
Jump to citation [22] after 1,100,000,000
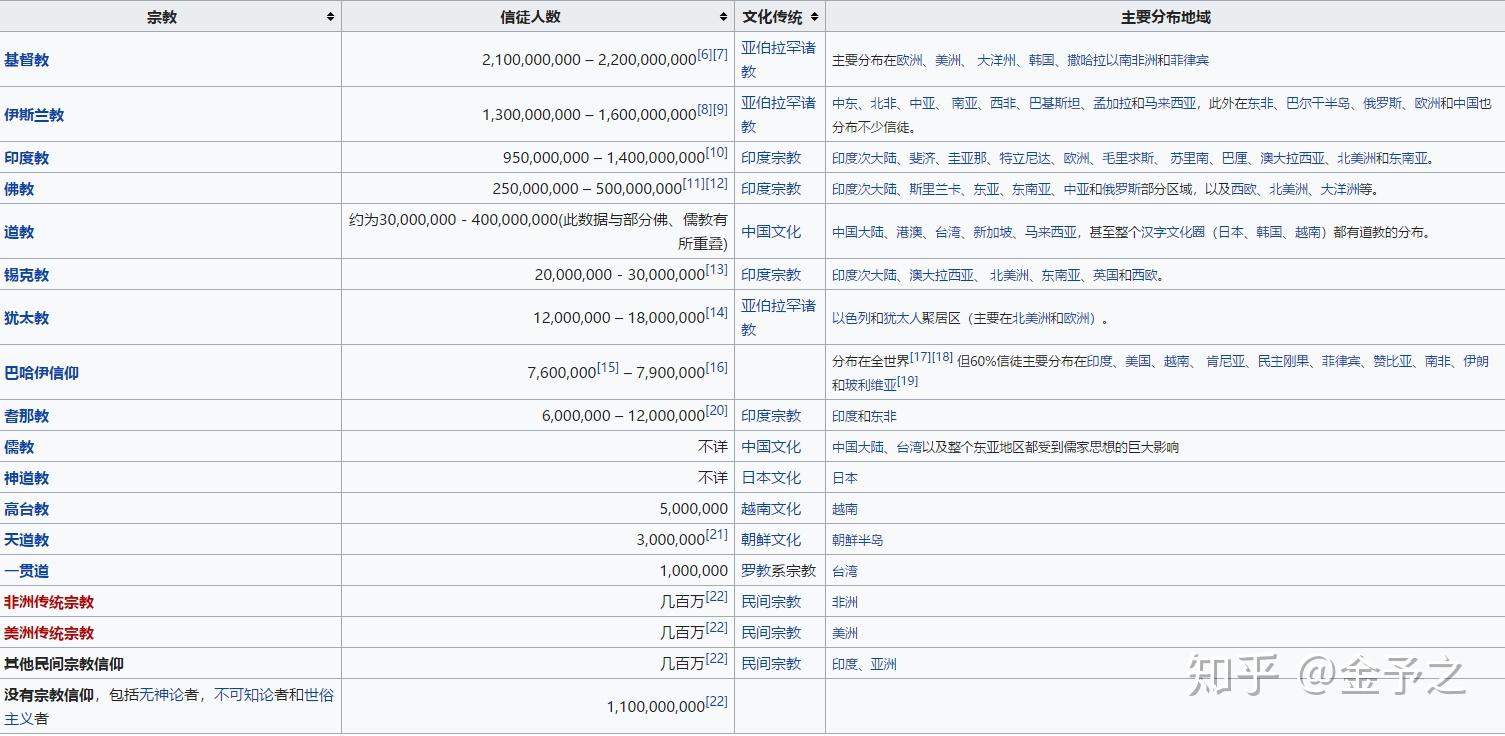[x=717, y=701]
